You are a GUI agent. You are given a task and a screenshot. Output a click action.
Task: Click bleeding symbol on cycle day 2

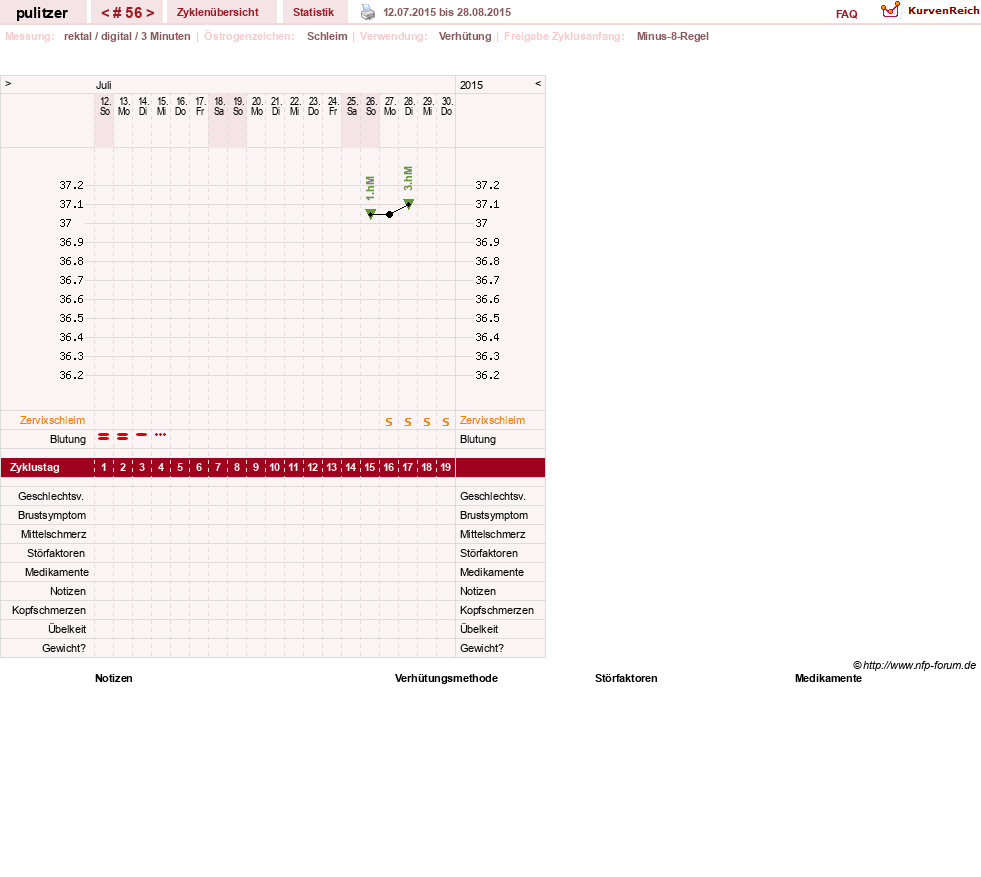point(123,436)
